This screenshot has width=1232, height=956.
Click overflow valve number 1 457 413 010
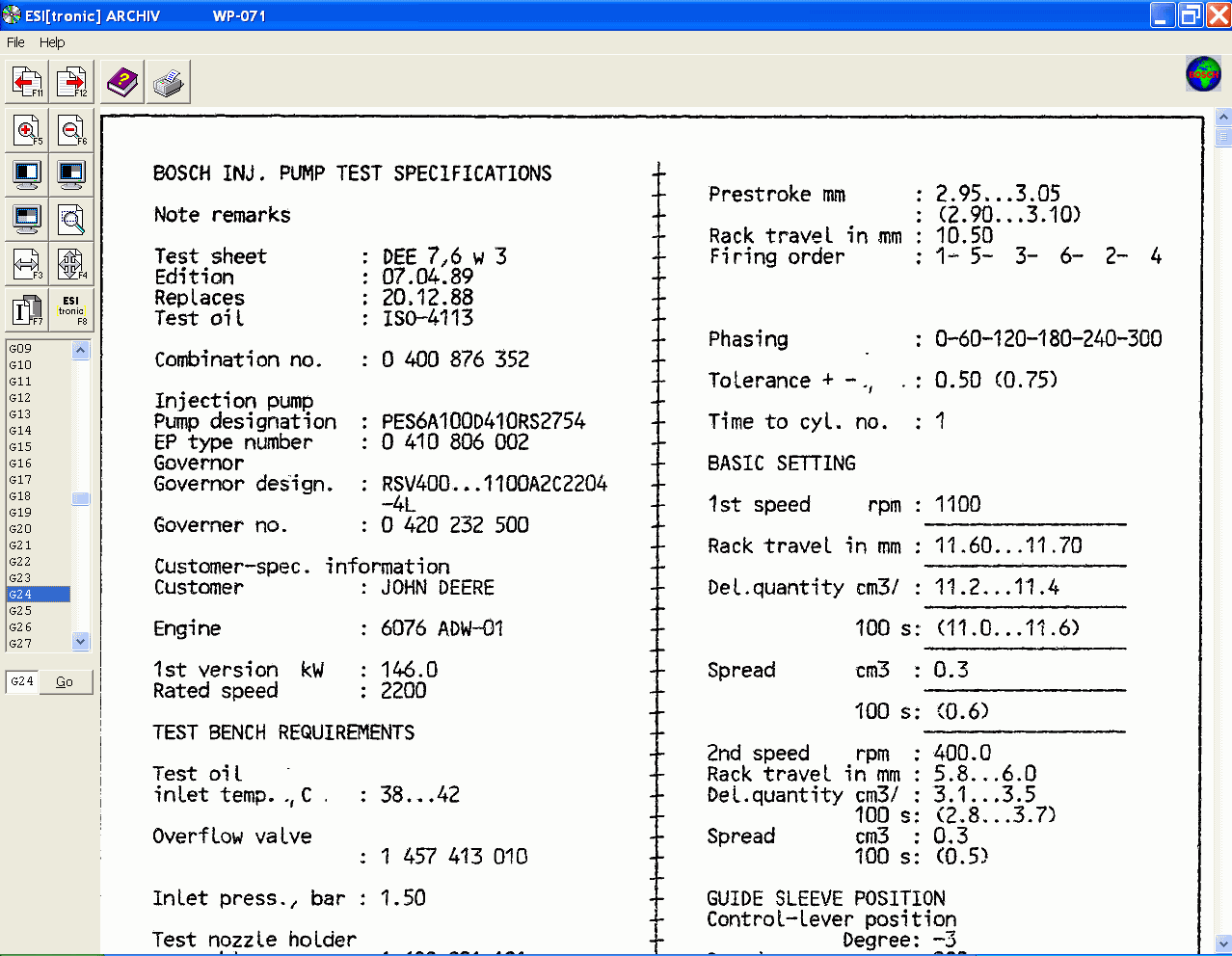454,857
